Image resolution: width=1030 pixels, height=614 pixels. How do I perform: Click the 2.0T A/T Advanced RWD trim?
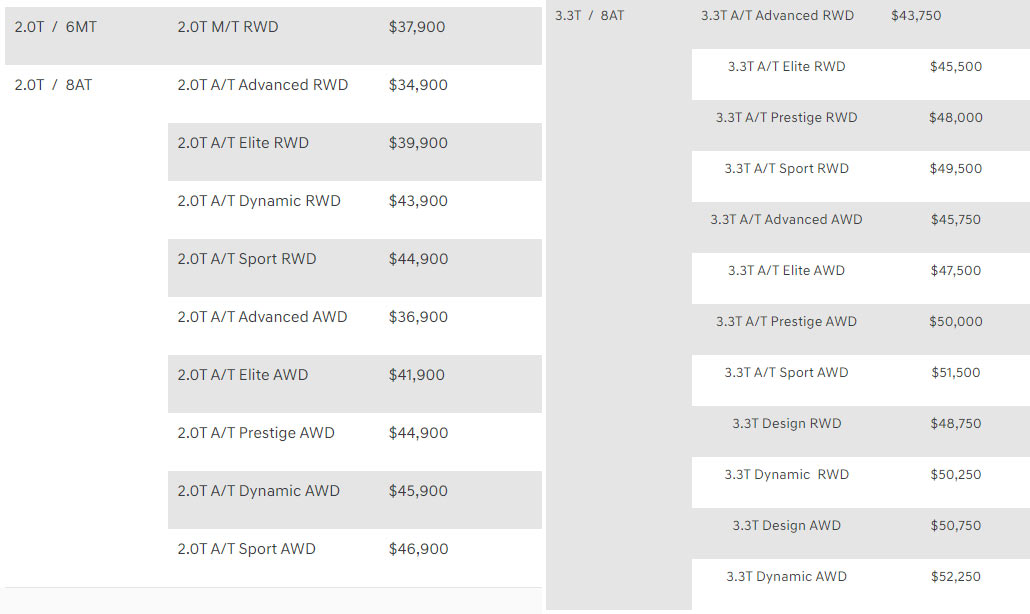[263, 85]
